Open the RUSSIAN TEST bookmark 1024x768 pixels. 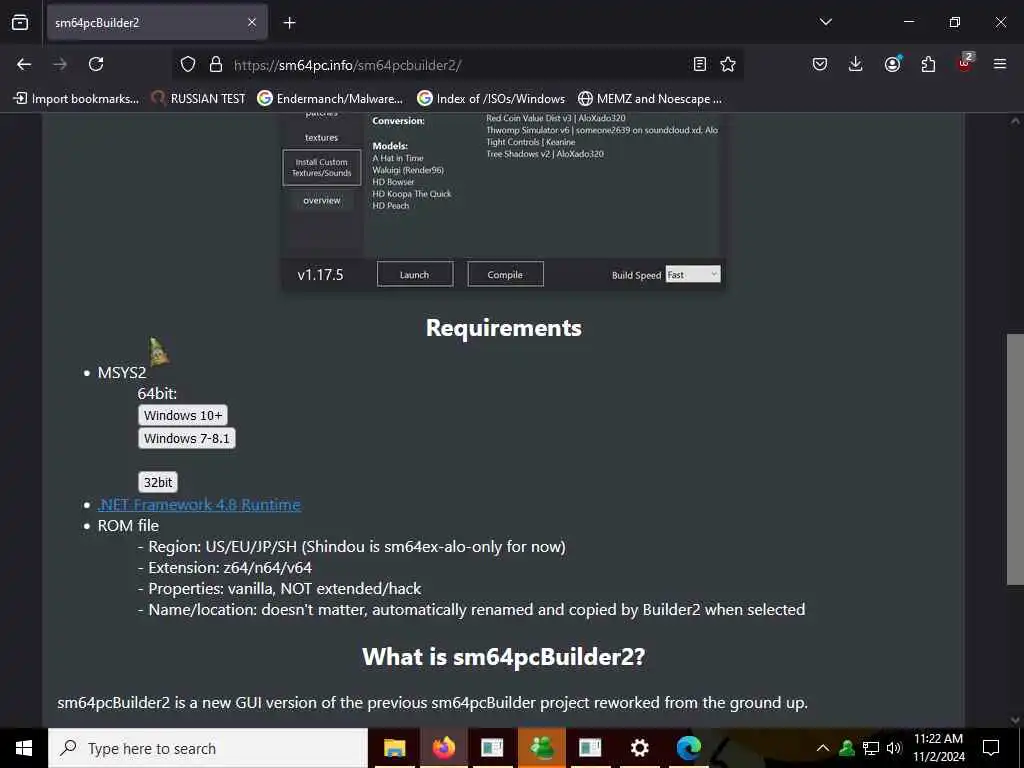pos(199,99)
